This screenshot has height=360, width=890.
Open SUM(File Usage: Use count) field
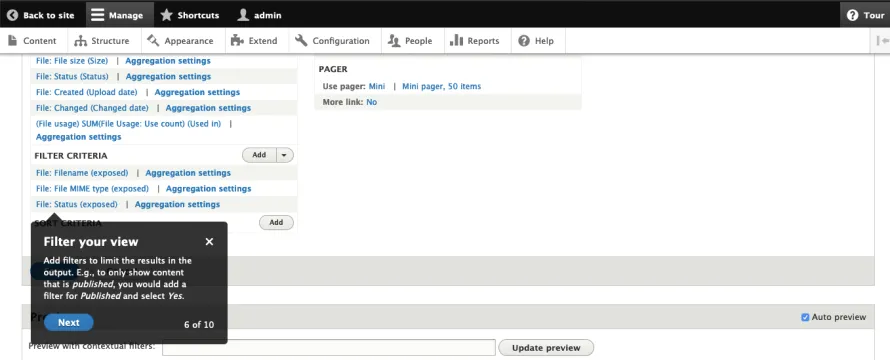(128, 123)
